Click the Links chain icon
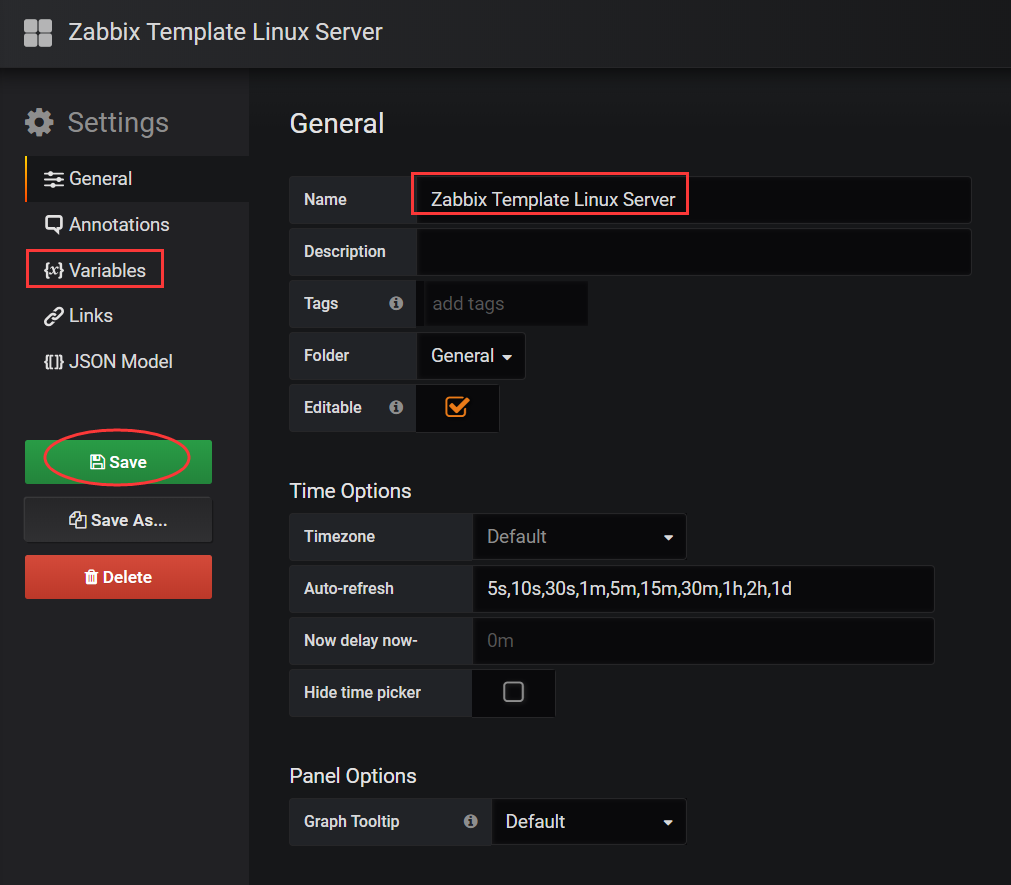The height and width of the screenshot is (885, 1011). (54, 316)
